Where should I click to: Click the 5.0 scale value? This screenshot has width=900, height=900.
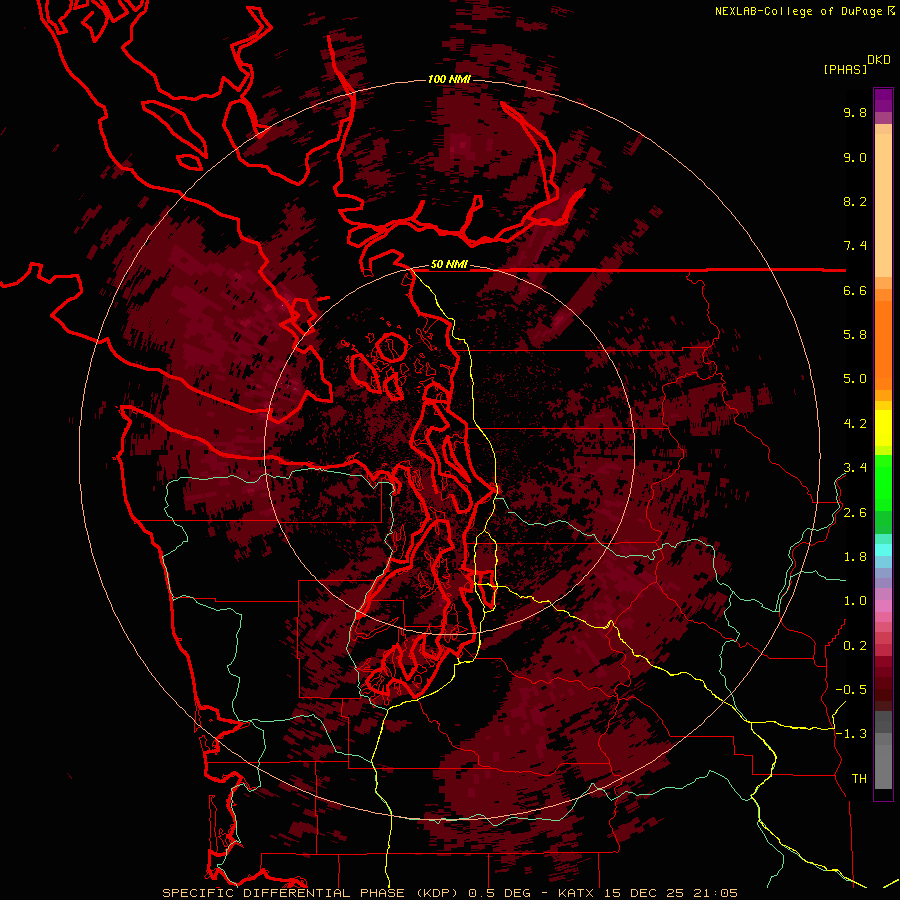tap(855, 379)
